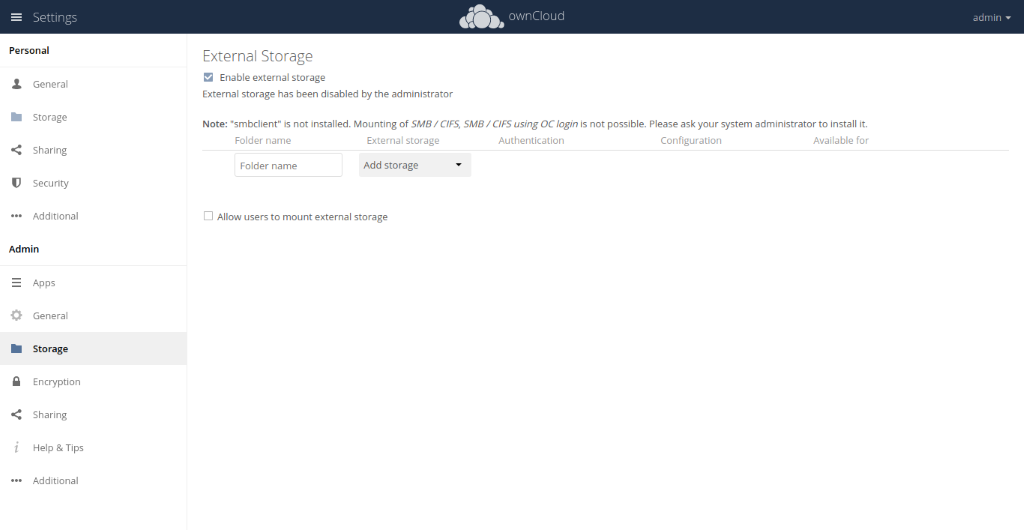Check Allow users to mount external storage

pyautogui.click(x=208, y=216)
